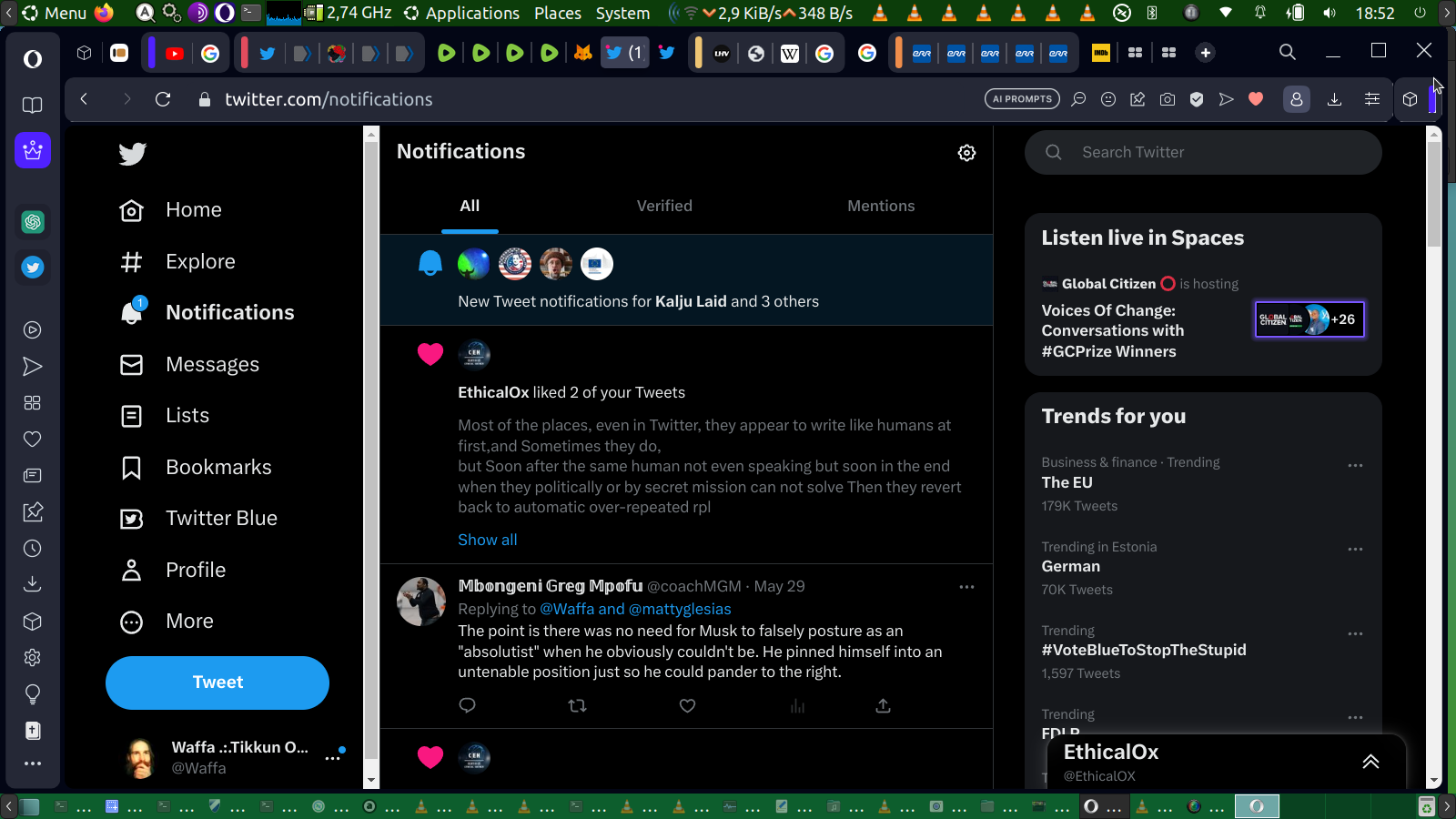Open Opera sidebar three-dot setup menu

(33, 763)
